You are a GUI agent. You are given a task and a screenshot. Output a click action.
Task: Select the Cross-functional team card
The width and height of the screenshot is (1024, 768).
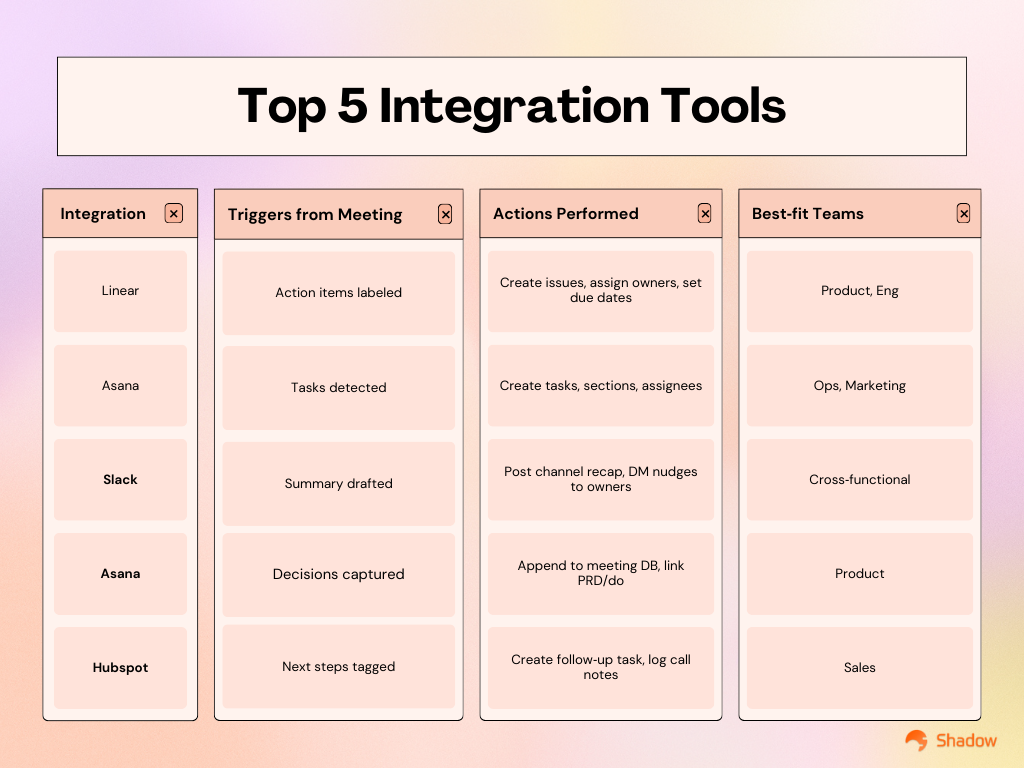click(859, 479)
